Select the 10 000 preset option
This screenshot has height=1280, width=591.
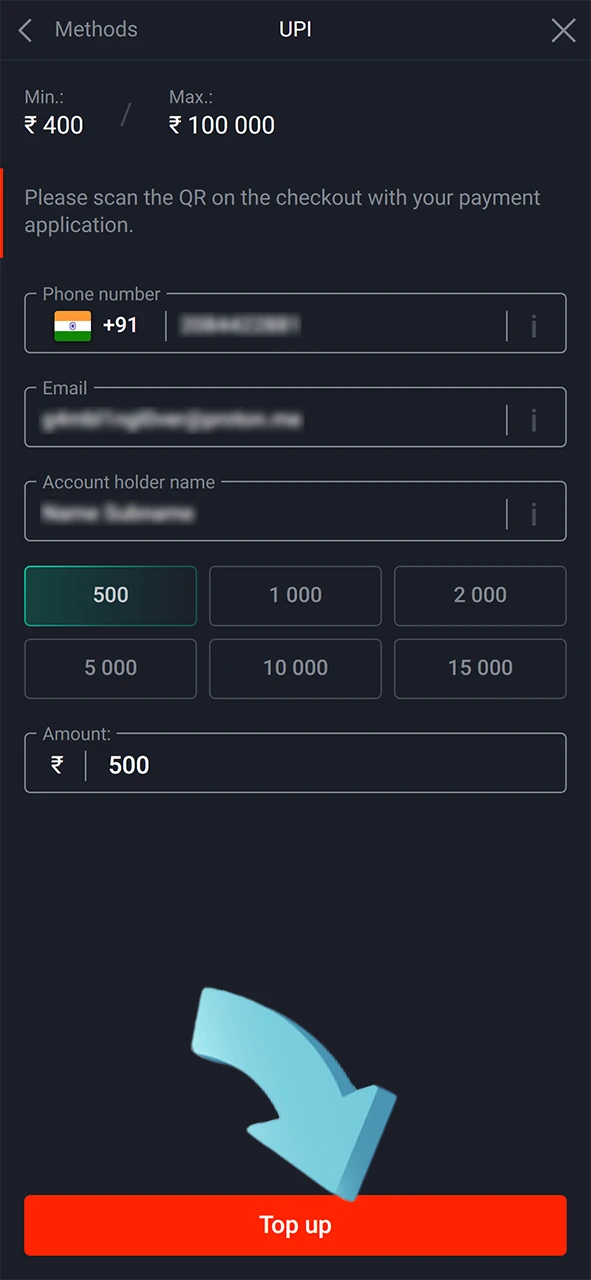(x=295, y=668)
